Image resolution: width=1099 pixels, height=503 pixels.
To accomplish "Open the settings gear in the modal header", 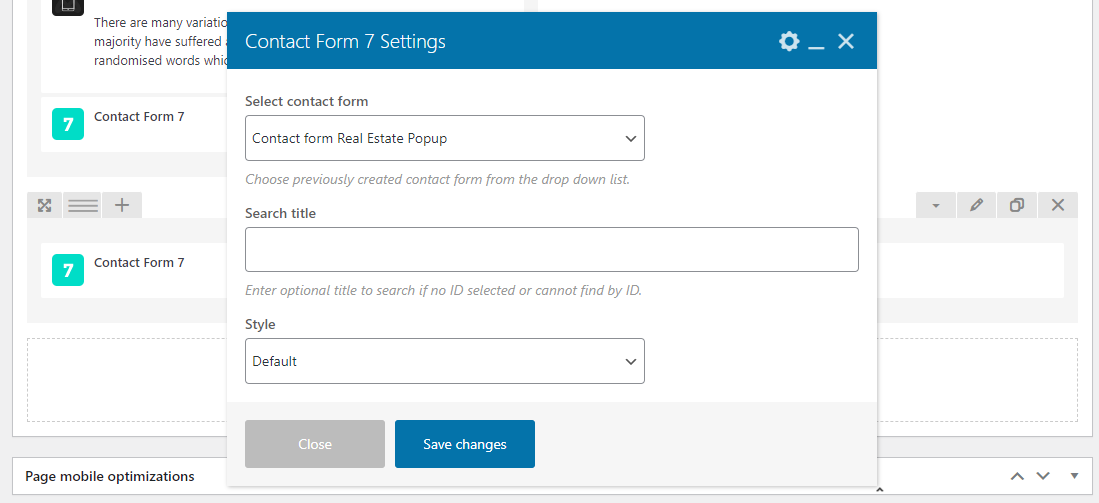I will 789,41.
